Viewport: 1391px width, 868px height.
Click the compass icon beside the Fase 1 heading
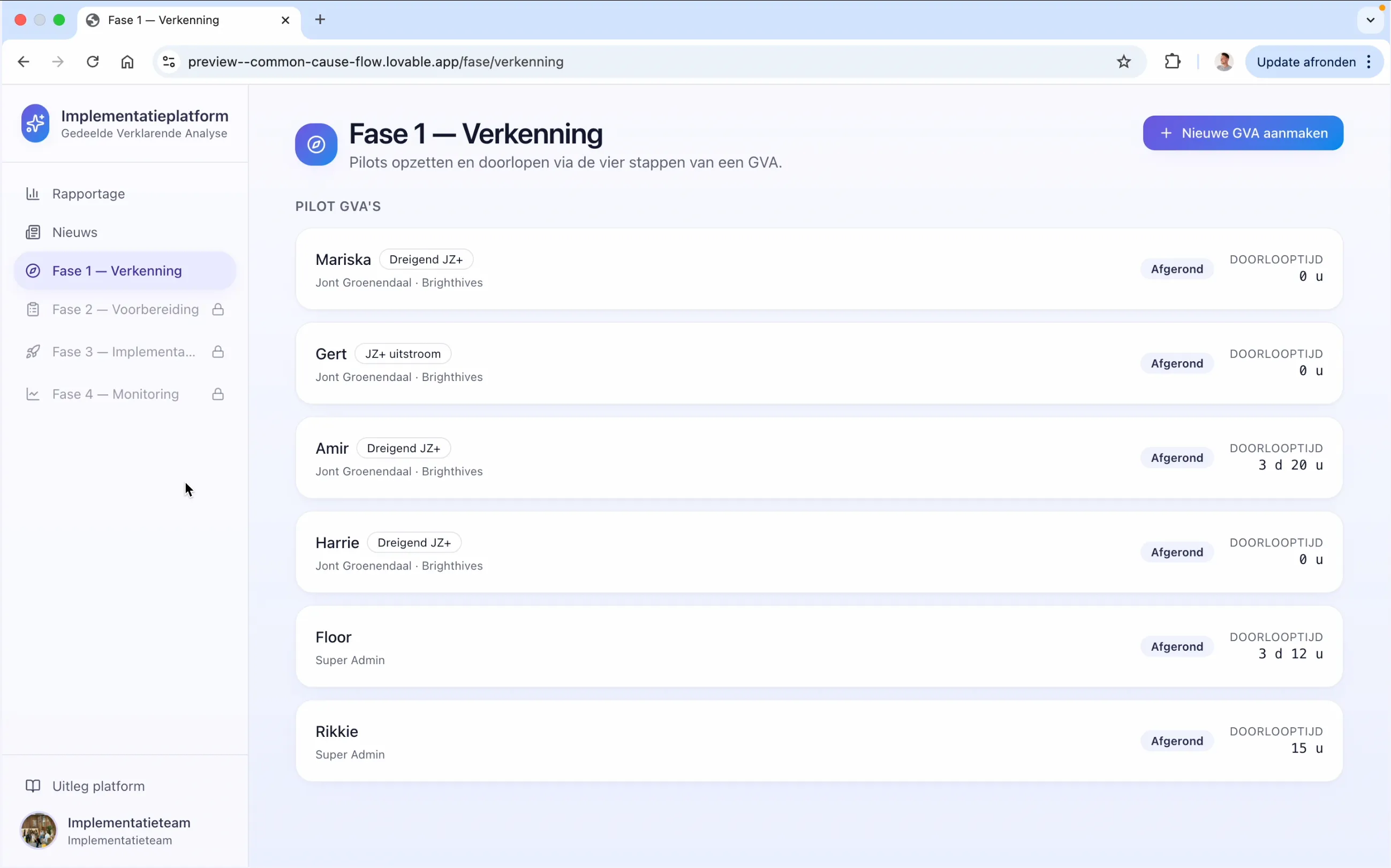click(x=316, y=144)
